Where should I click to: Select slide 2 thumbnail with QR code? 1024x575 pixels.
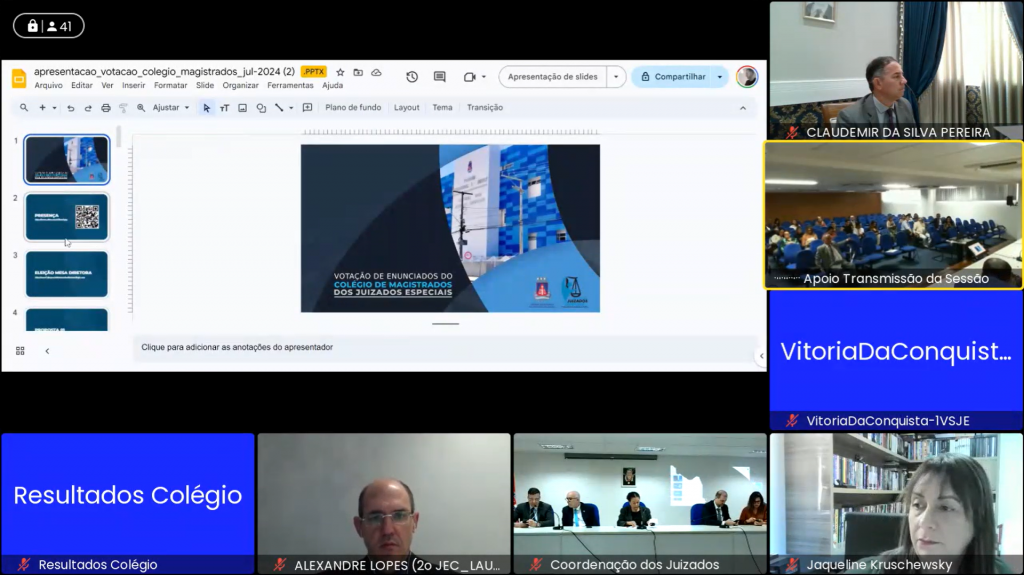(x=67, y=217)
